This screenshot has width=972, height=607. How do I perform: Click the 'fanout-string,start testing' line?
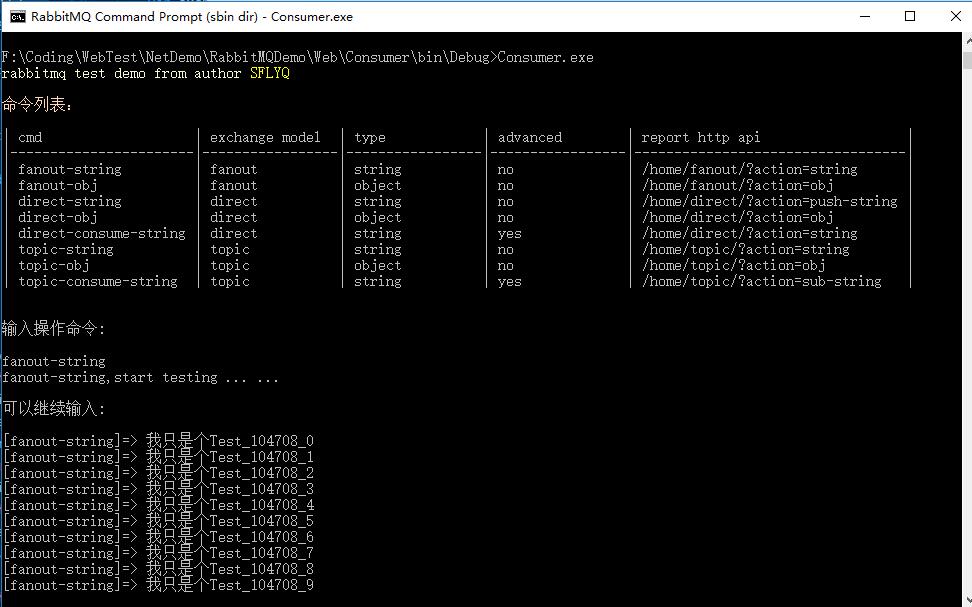pyautogui.click(x=140, y=377)
